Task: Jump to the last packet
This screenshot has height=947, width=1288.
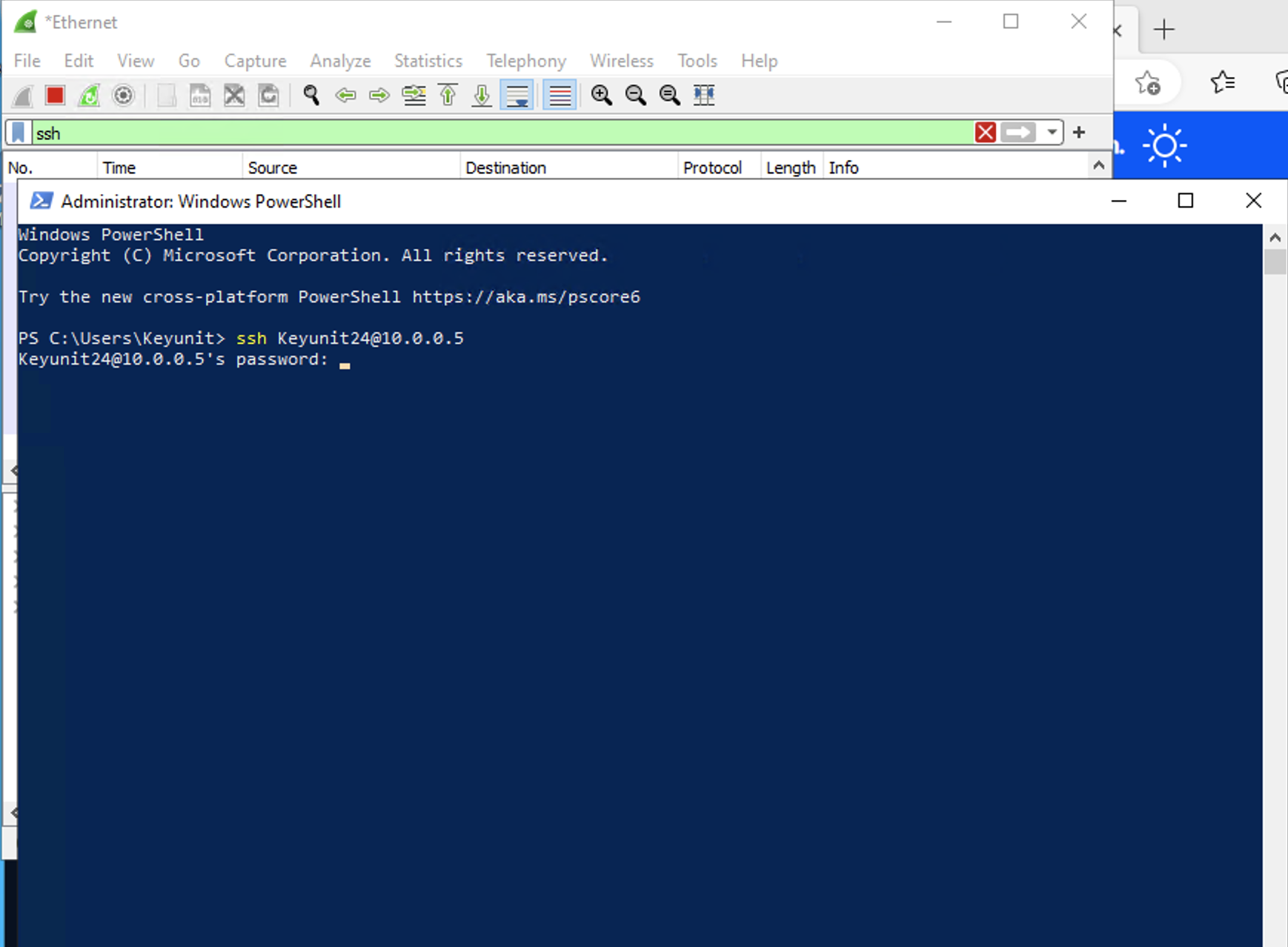Action: click(x=480, y=95)
